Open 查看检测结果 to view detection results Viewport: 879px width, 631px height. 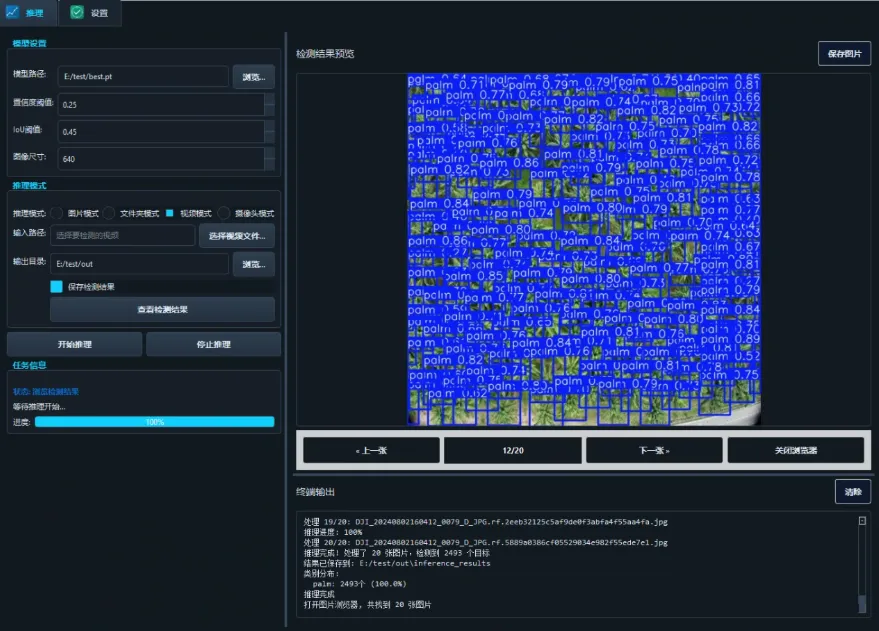coord(162,310)
